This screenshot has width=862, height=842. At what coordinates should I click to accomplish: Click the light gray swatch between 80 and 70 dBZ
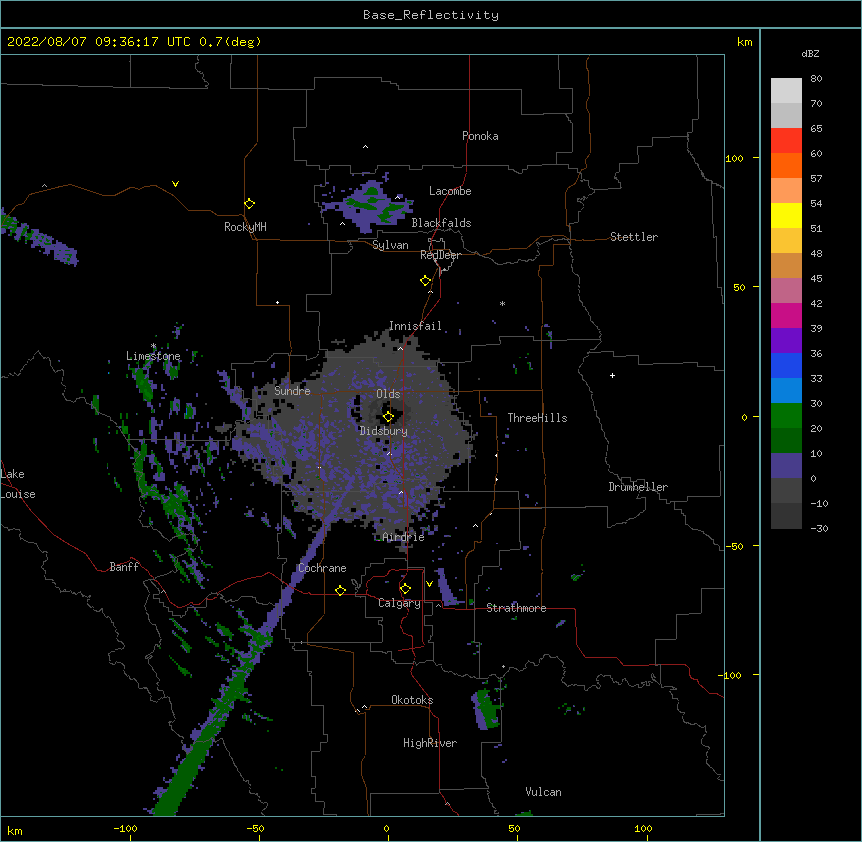(x=786, y=91)
